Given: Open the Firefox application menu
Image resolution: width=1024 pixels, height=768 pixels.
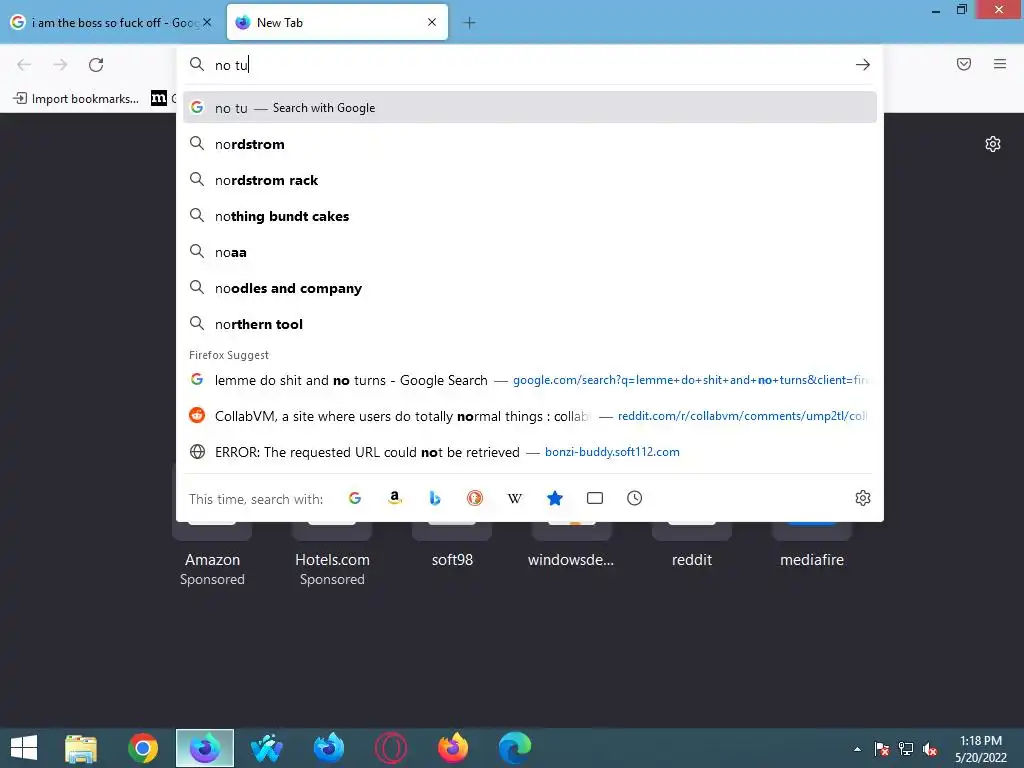Looking at the screenshot, I should coord(1000,64).
